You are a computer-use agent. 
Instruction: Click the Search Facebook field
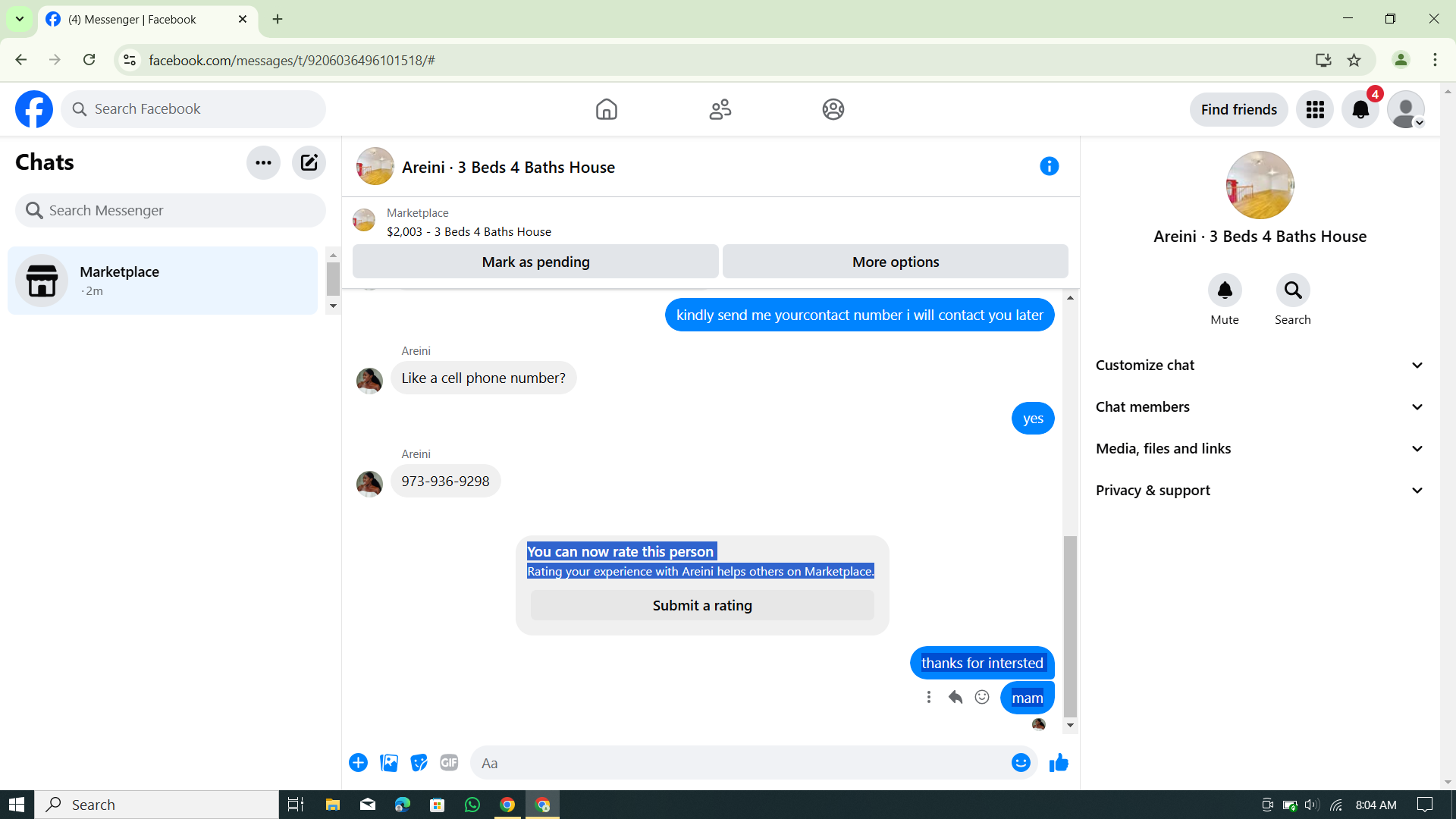click(193, 109)
